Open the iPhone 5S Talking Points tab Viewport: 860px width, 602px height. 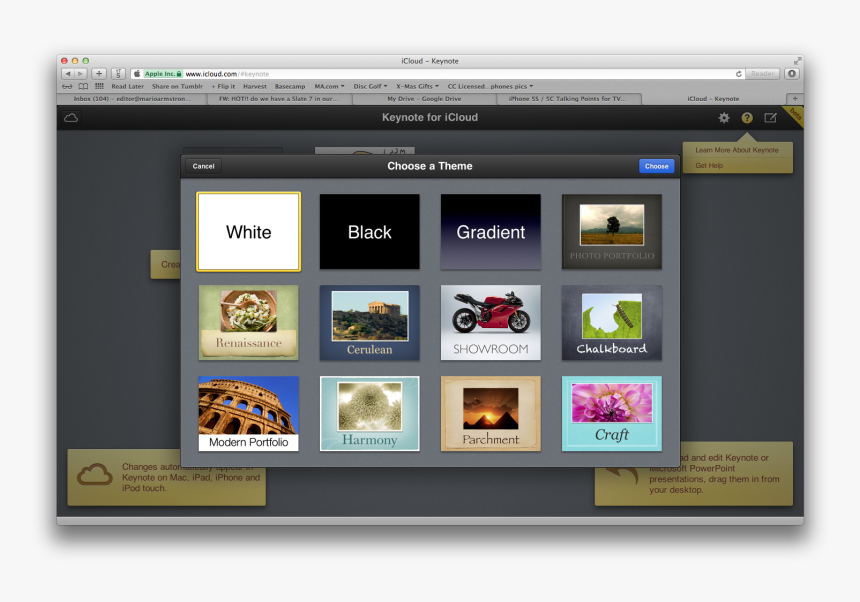[x=570, y=98]
